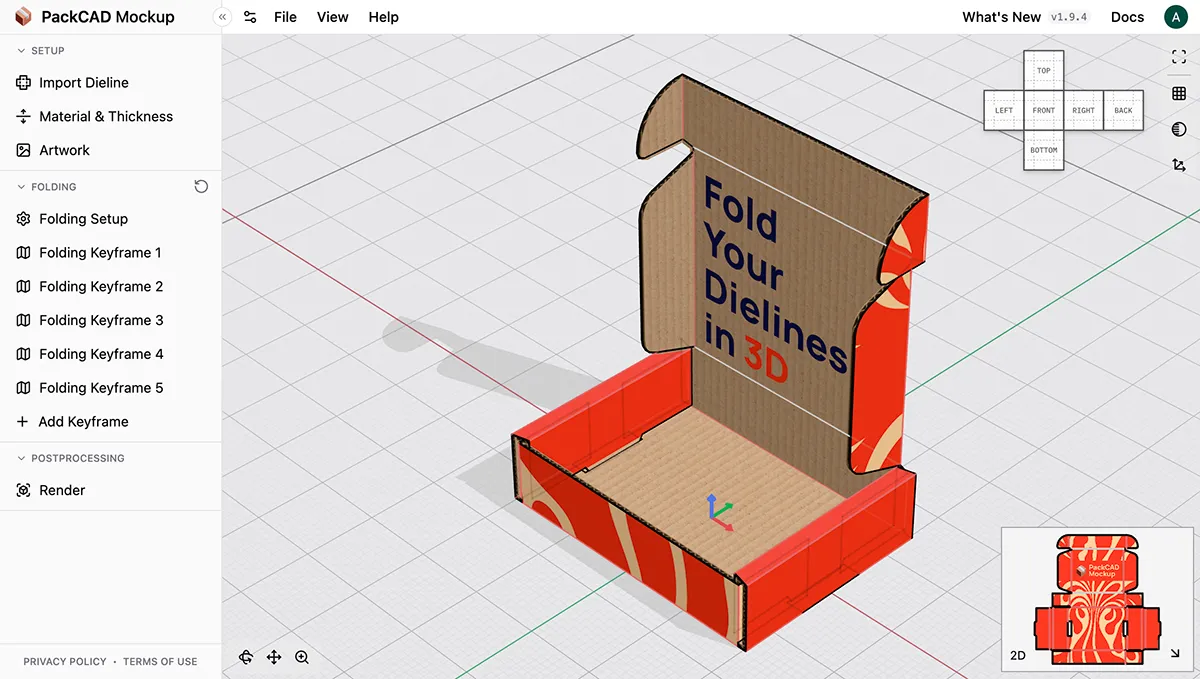The width and height of the screenshot is (1200, 679).
Task: Toggle fullscreen viewport icon
Action: point(1179,57)
